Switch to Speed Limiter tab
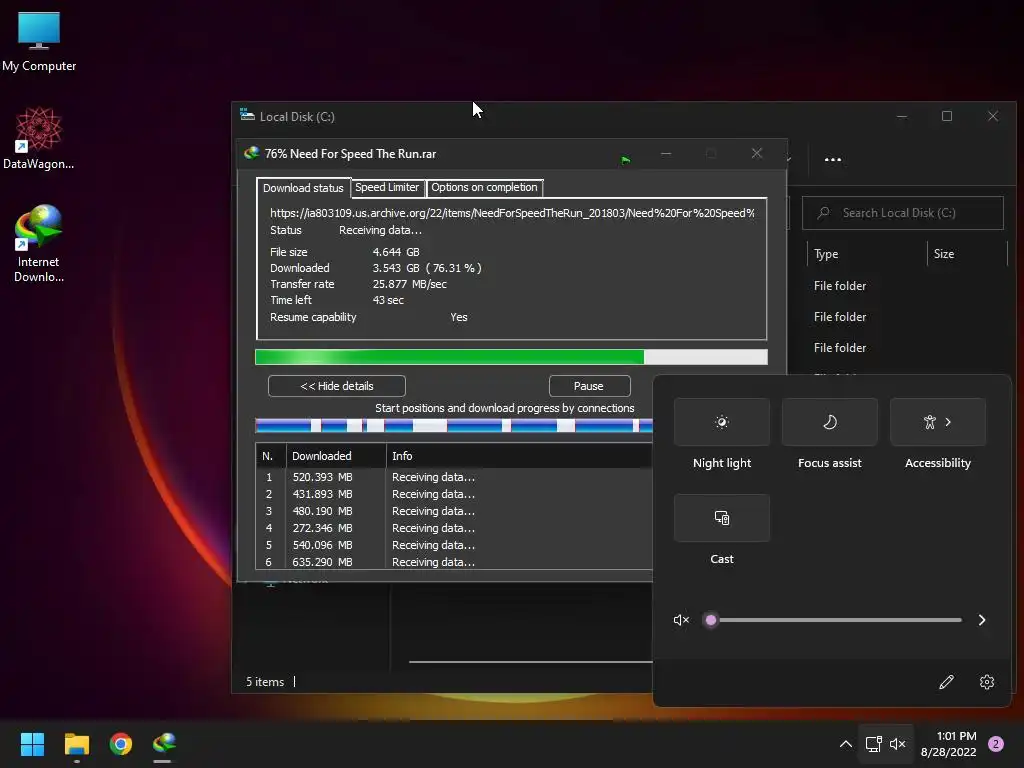The height and width of the screenshot is (768, 1024). coord(387,187)
